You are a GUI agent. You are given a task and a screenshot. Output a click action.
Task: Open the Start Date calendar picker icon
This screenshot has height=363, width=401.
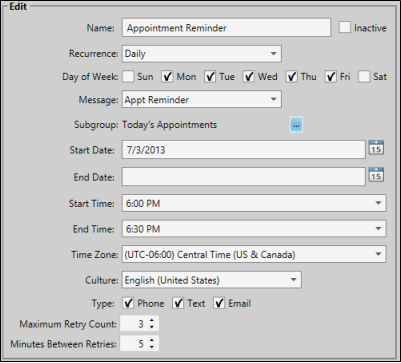click(x=376, y=147)
